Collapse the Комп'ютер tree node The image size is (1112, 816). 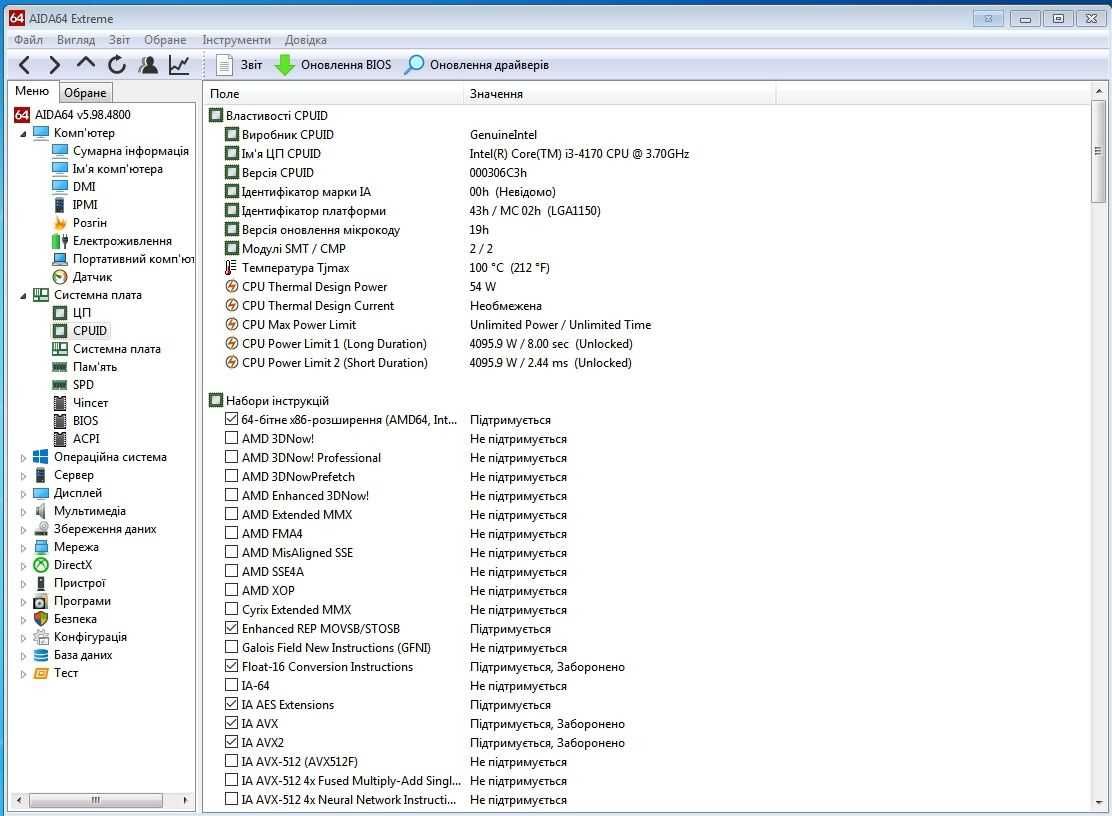click(23, 133)
